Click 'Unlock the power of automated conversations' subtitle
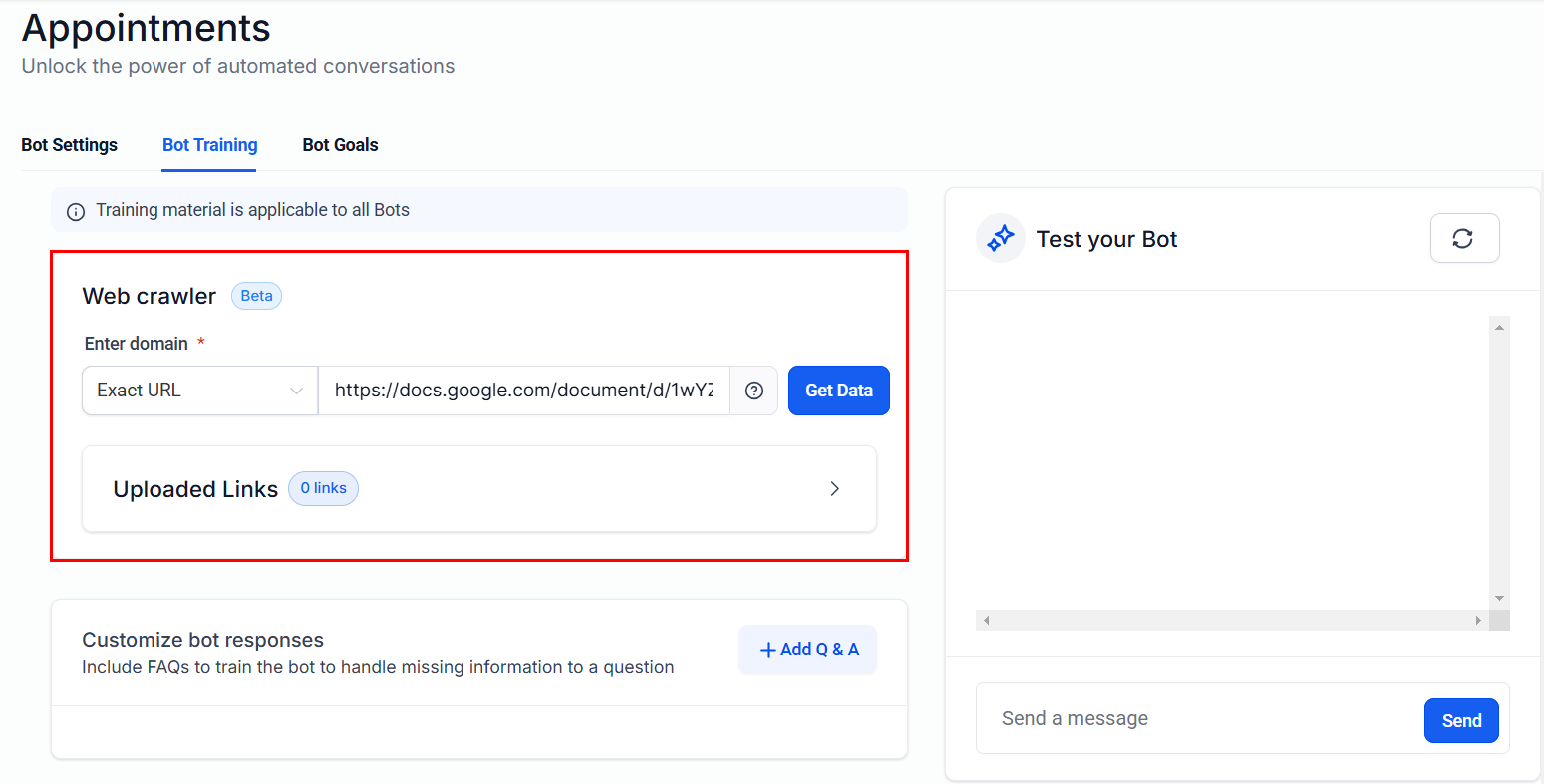 click(238, 66)
